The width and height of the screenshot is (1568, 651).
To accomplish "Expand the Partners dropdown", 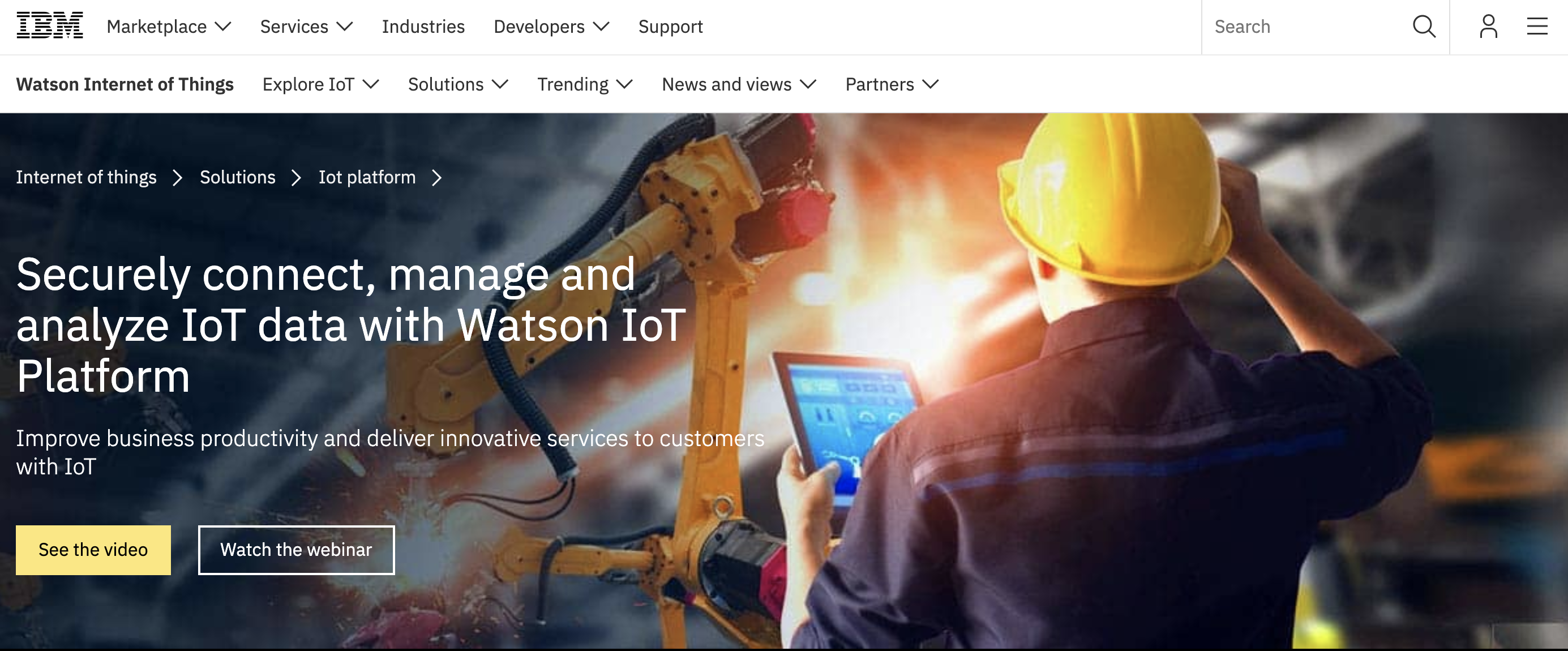I will [x=892, y=84].
